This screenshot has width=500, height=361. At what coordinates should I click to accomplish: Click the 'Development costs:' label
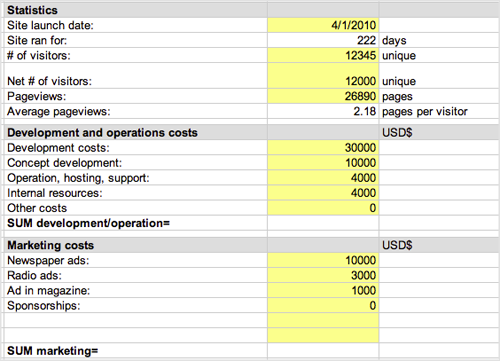coord(58,148)
